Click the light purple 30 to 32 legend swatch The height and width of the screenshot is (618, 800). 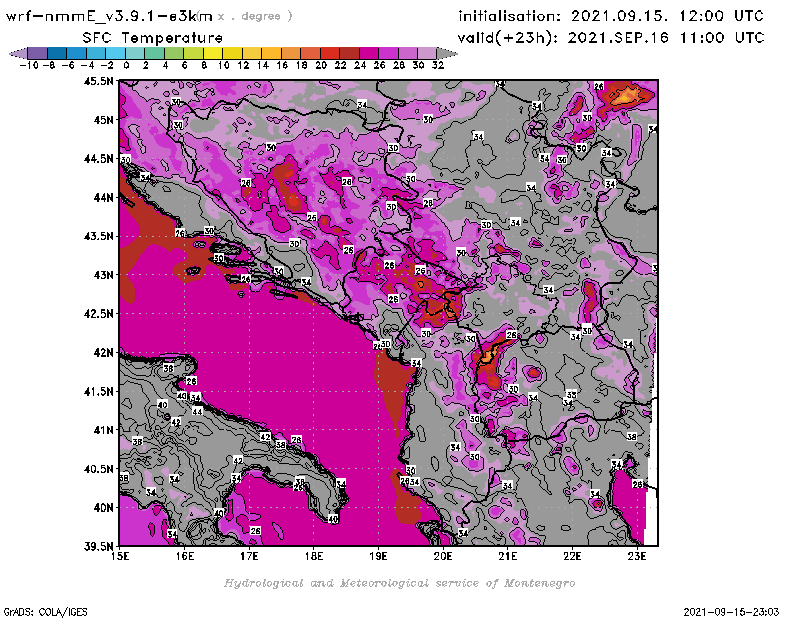427,53
